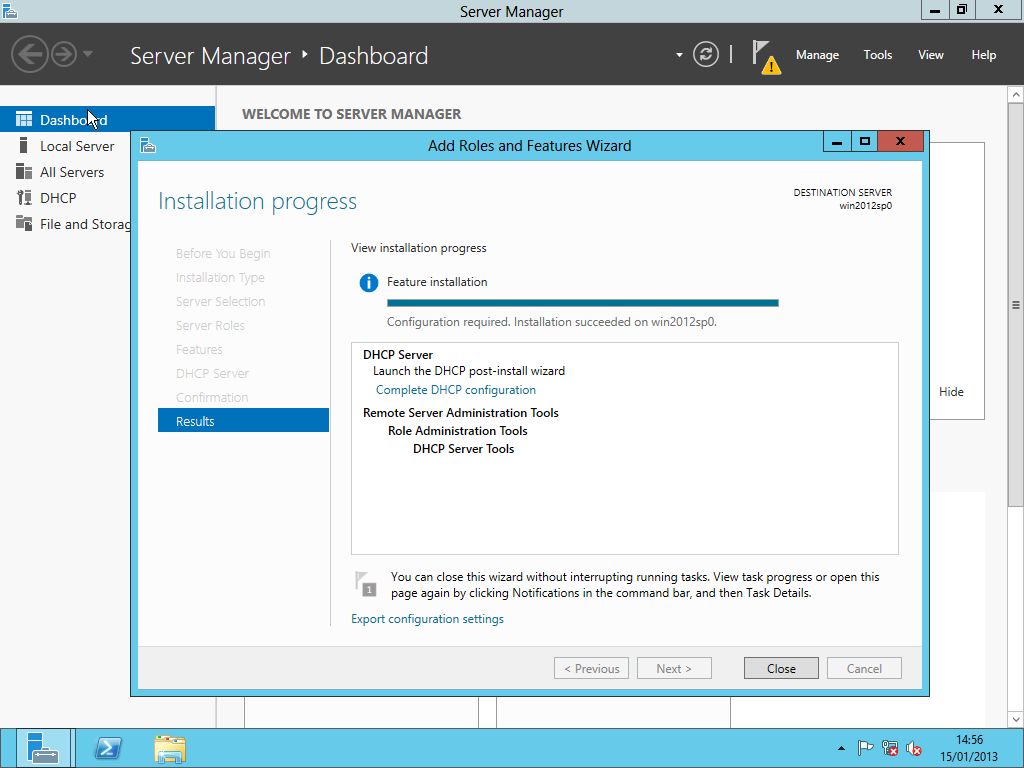Click Export configuration settings link
This screenshot has width=1024, height=768.
[427, 619]
